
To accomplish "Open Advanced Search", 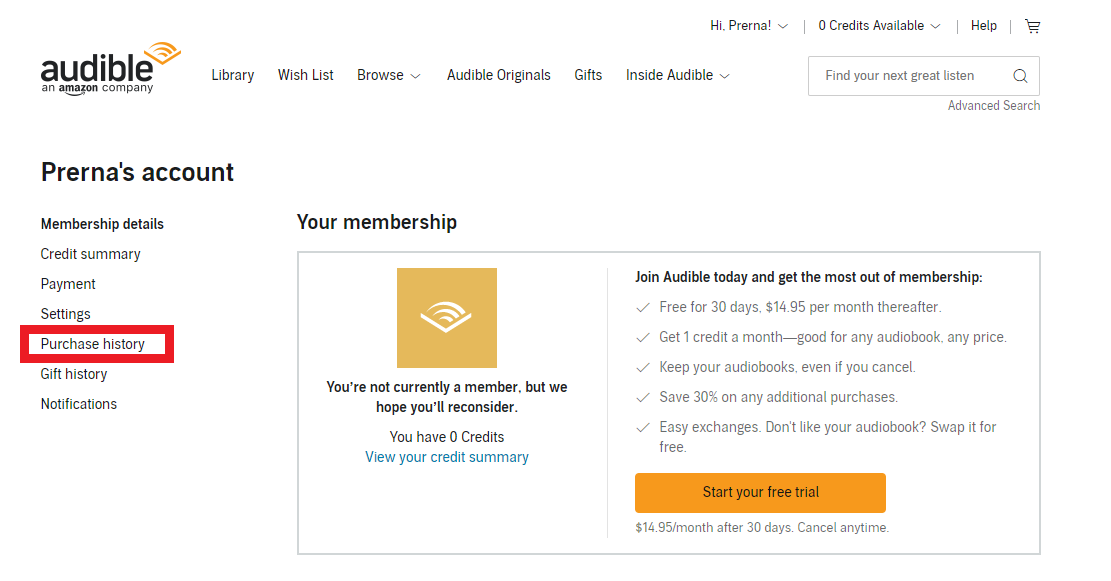I will [993, 106].
